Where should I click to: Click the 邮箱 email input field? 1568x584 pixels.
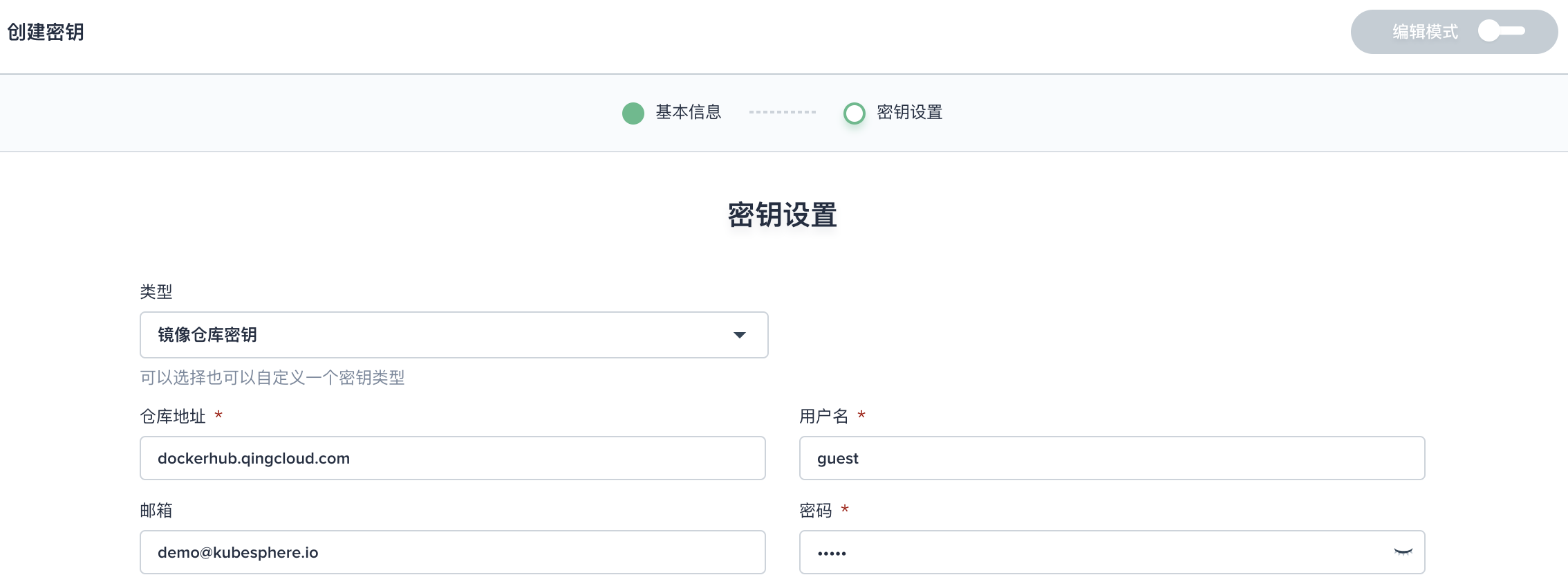point(452,552)
